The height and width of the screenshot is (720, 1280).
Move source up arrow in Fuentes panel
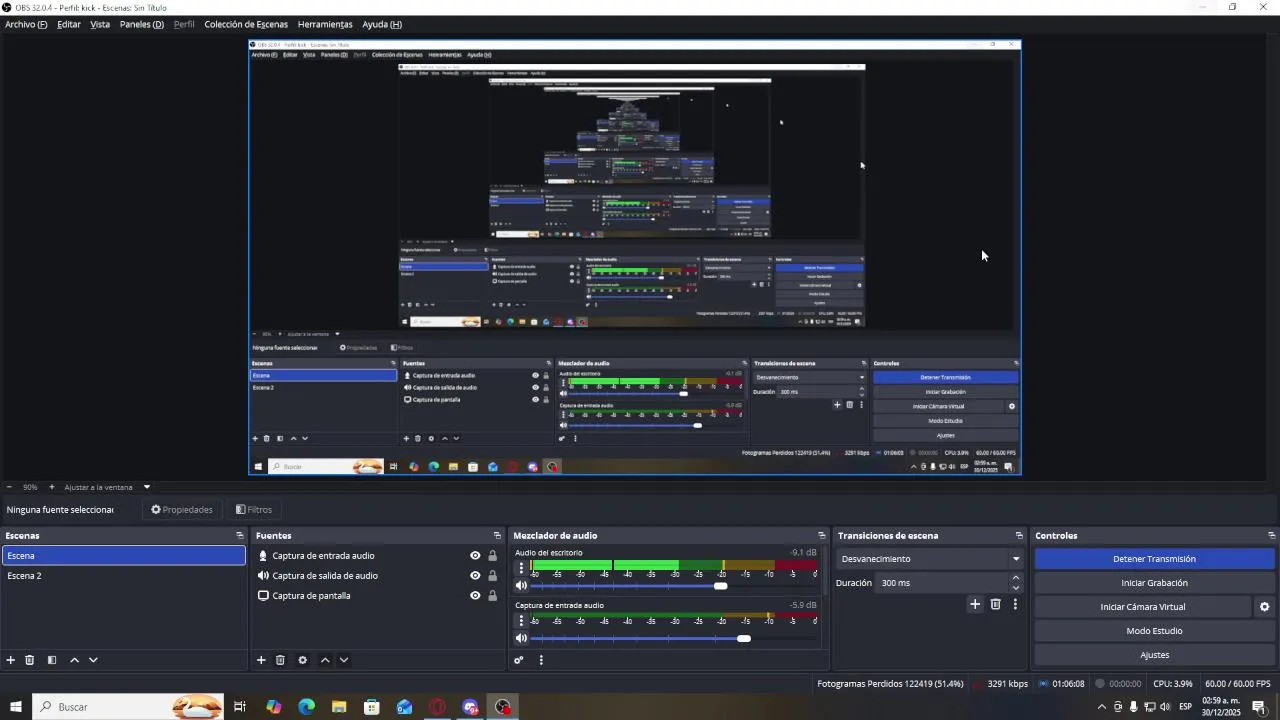[x=325, y=660]
